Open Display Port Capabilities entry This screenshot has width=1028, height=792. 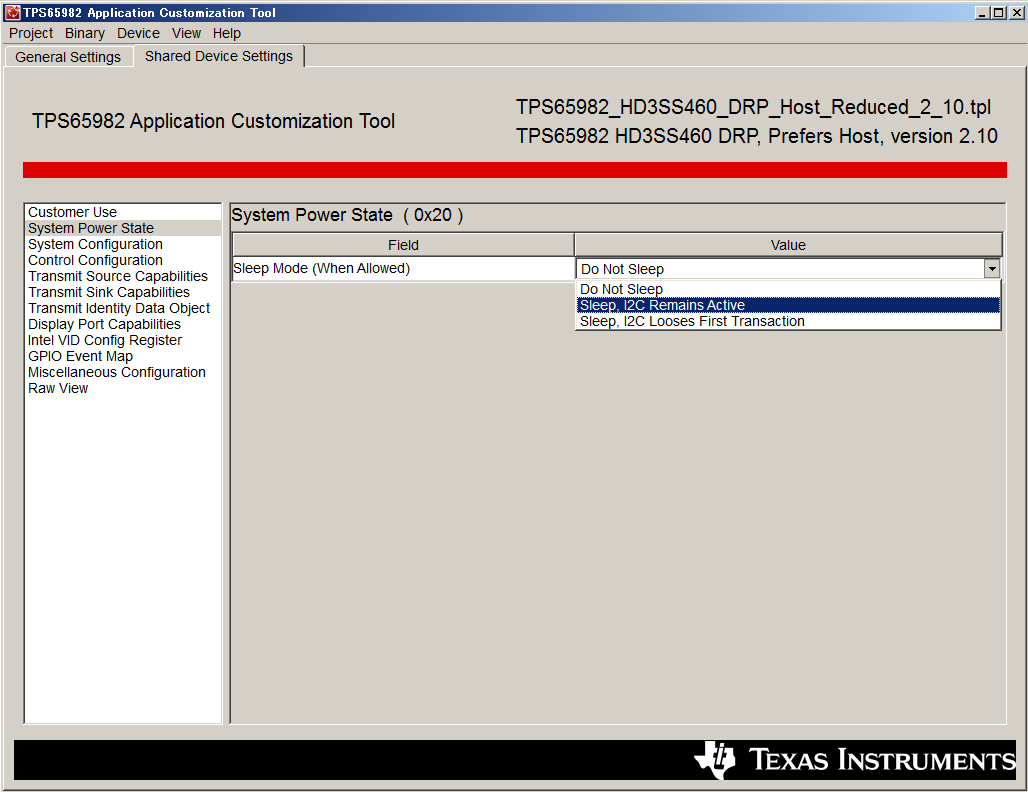click(123, 325)
